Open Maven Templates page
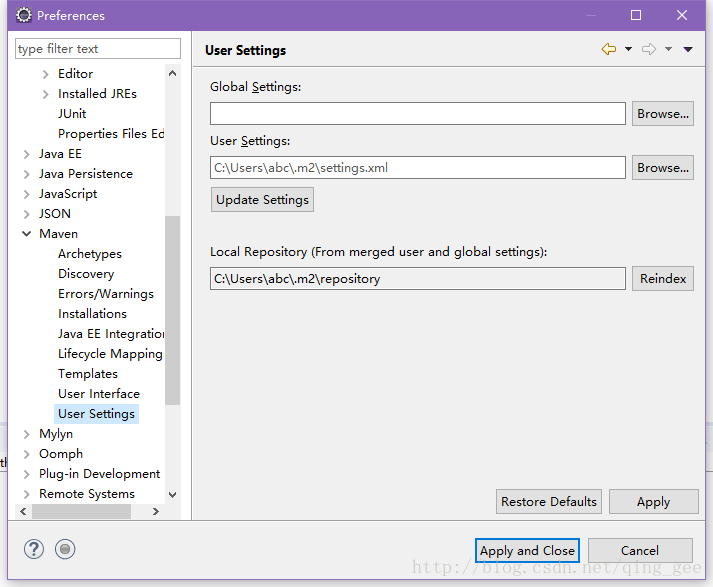Screen dimensions: 713x587 click(88, 374)
